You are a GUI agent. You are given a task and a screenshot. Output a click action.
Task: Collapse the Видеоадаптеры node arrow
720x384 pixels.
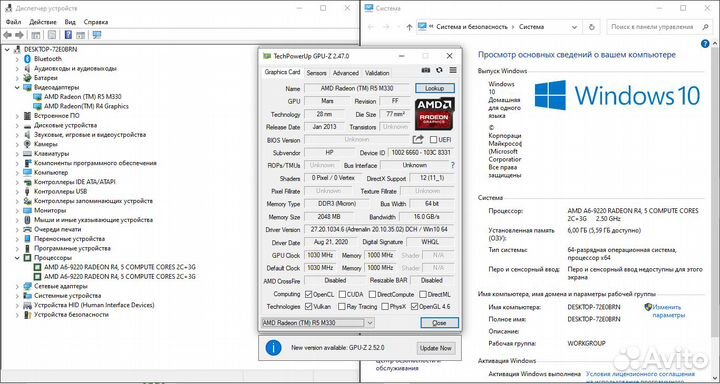click(x=17, y=87)
